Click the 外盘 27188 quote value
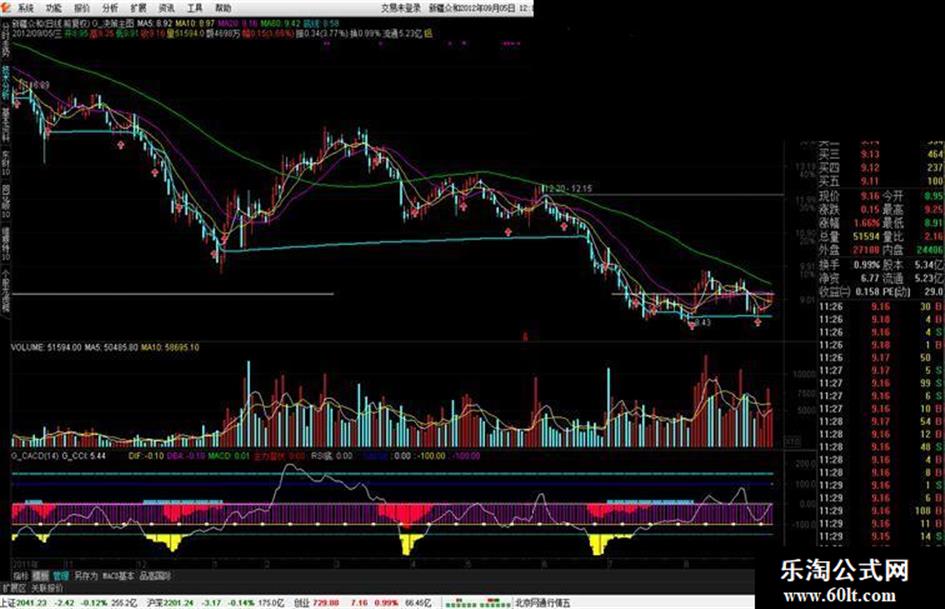Image resolution: width=945 pixels, height=609 pixels. pos(866,249)
